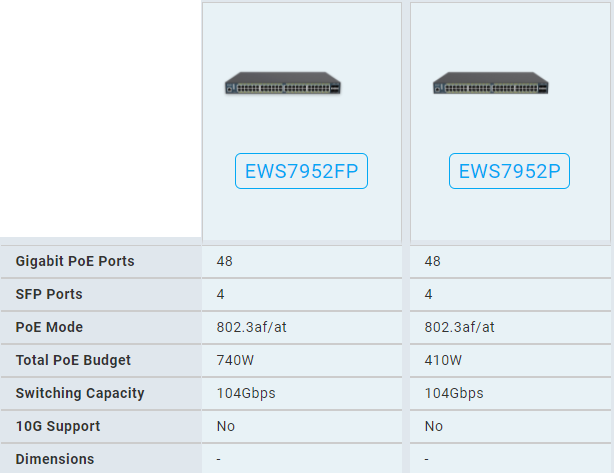The height and width of the screenshot is (473, 614).
Task: Click 802.3af/at value for EWS7952P
Action: [459, 327]
